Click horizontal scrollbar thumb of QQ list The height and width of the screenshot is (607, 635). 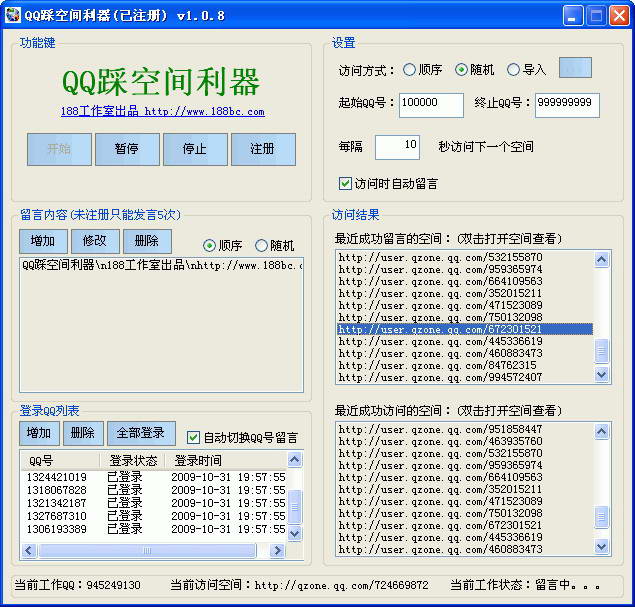[147, 551]
